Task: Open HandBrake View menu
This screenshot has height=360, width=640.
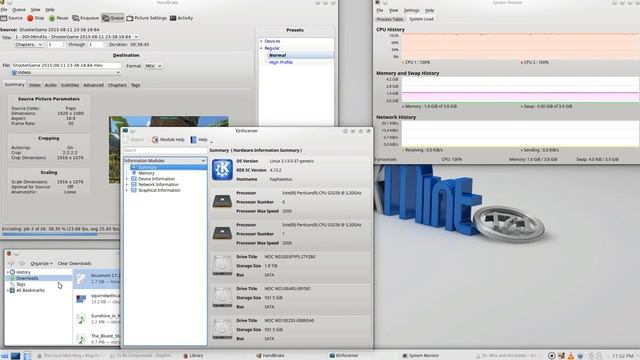Action: [36, 9]
